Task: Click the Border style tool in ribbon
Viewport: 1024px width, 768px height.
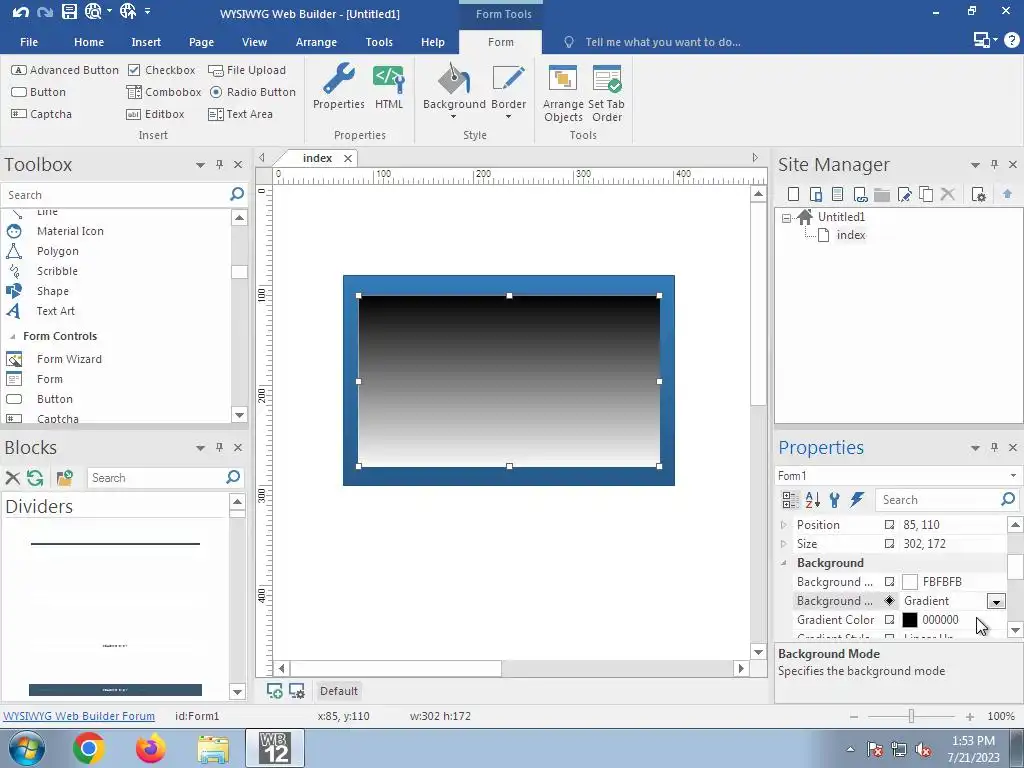Action: point(508,91)
